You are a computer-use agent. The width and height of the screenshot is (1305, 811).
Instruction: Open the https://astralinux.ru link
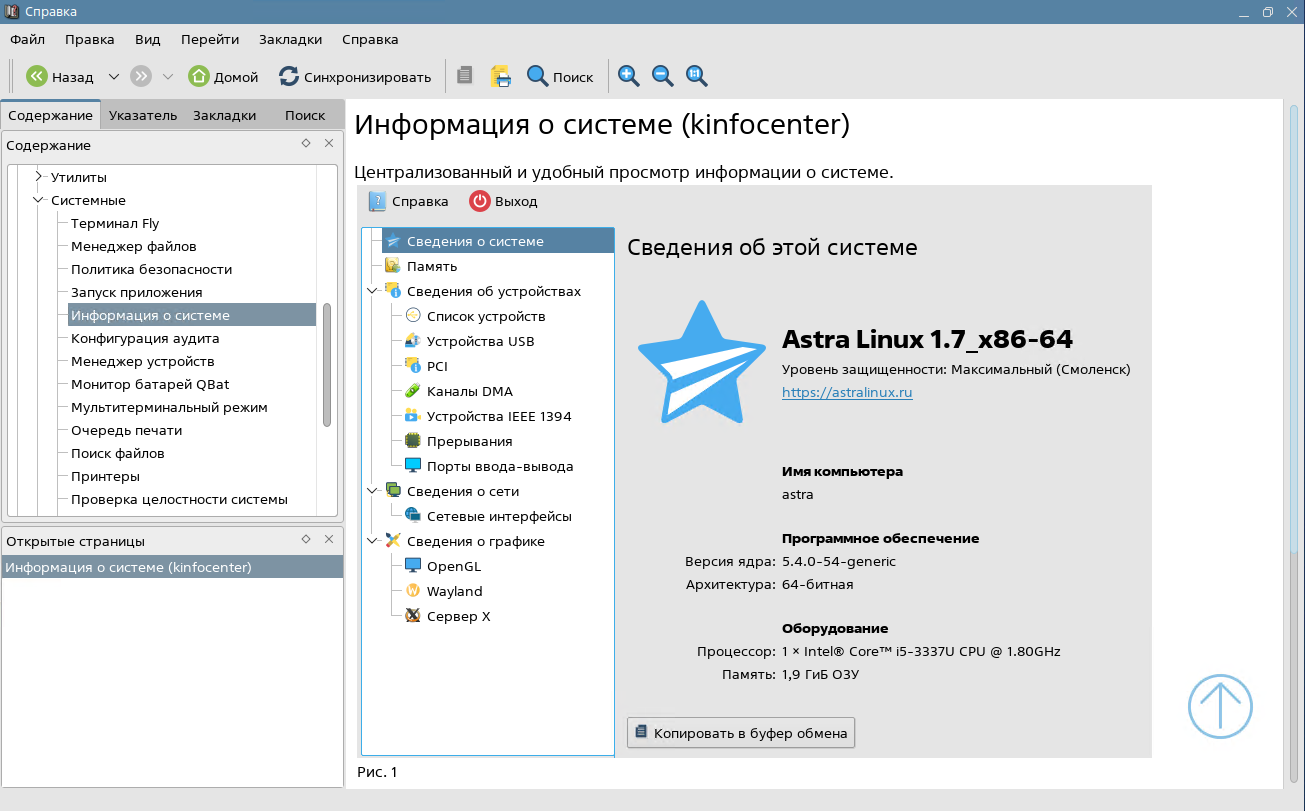pos(847,393)
